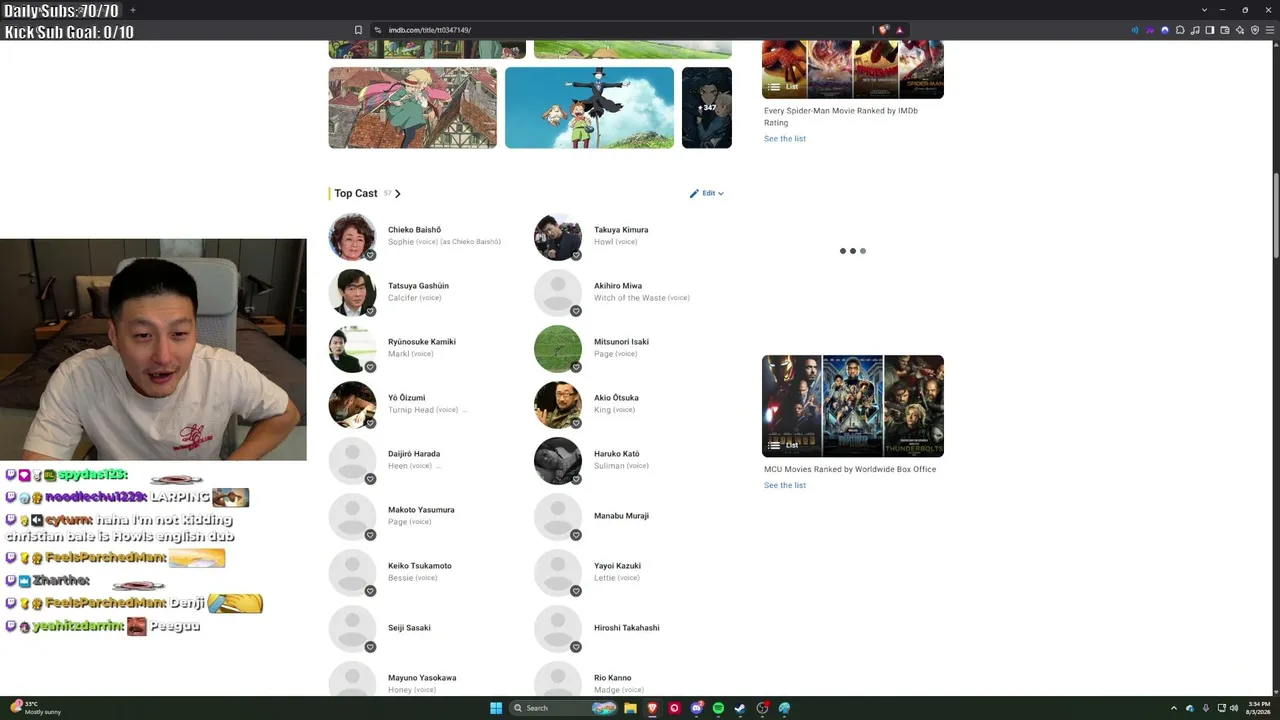Open See the list under MCU Movies

point(785,485)
